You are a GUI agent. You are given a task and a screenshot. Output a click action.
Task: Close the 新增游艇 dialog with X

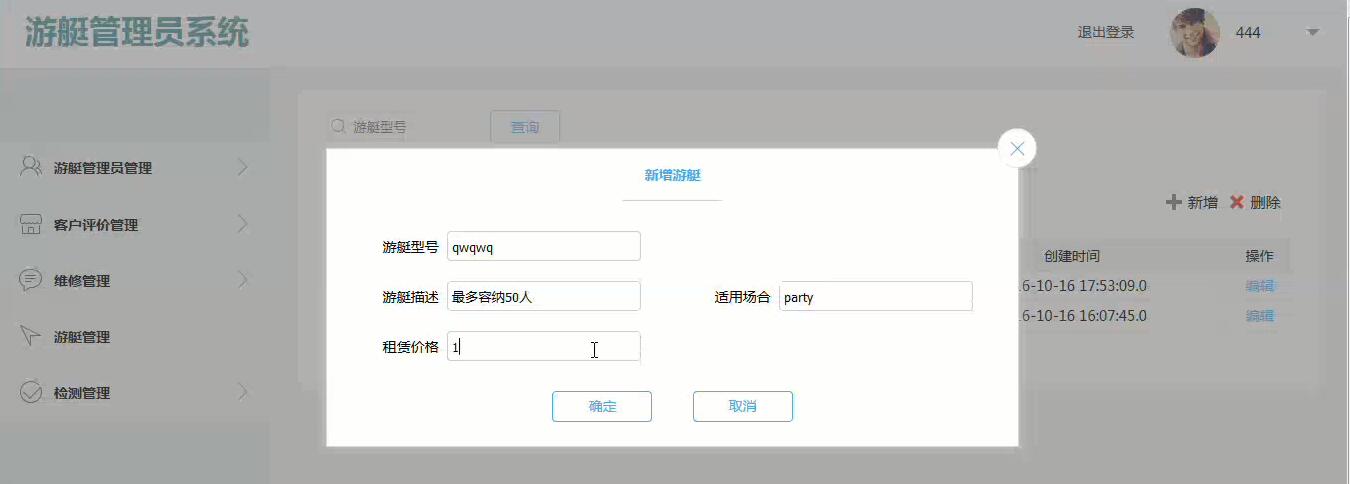click(x=1017, y=149)
